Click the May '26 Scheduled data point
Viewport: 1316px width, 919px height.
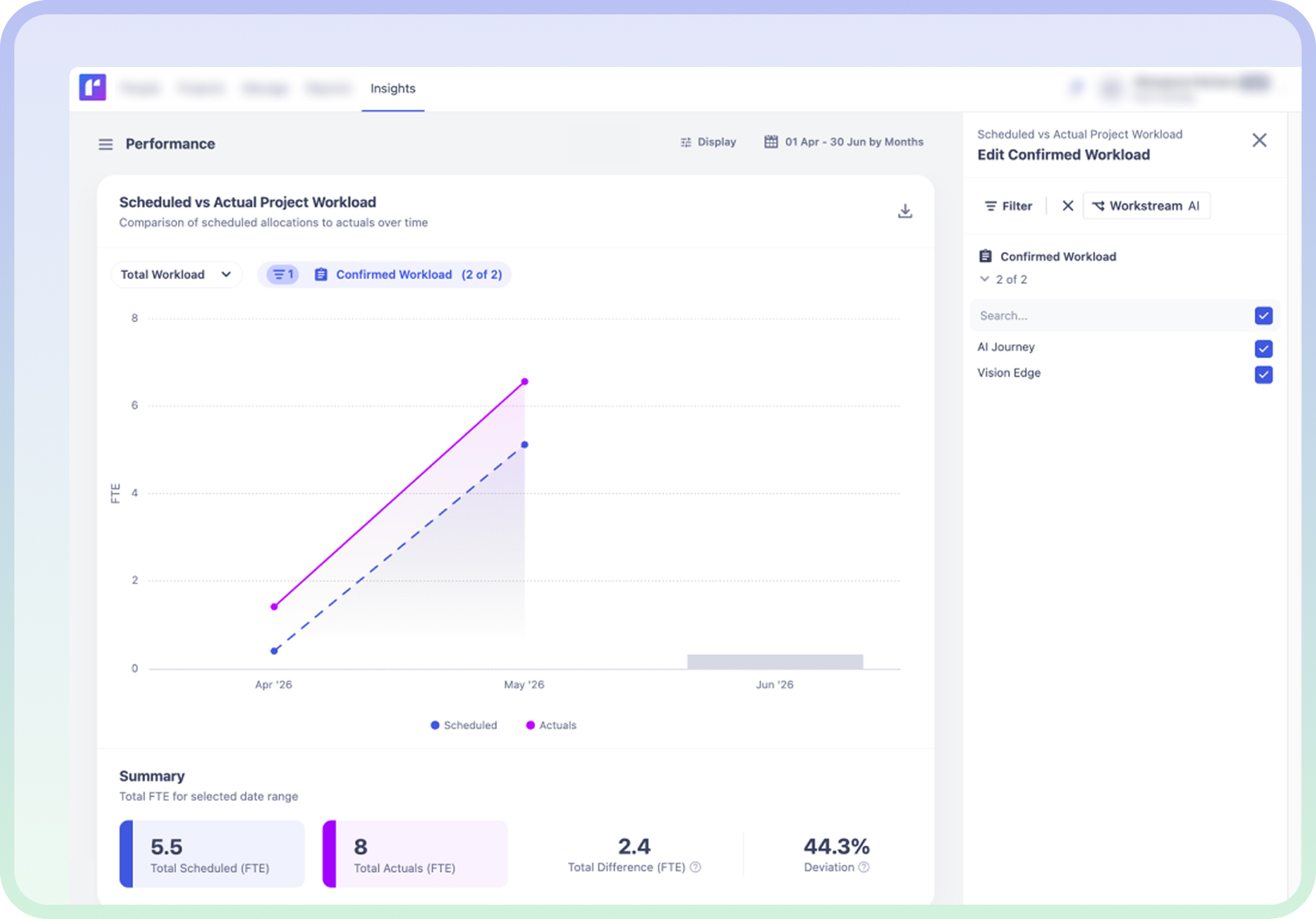(x=525, y=444)
